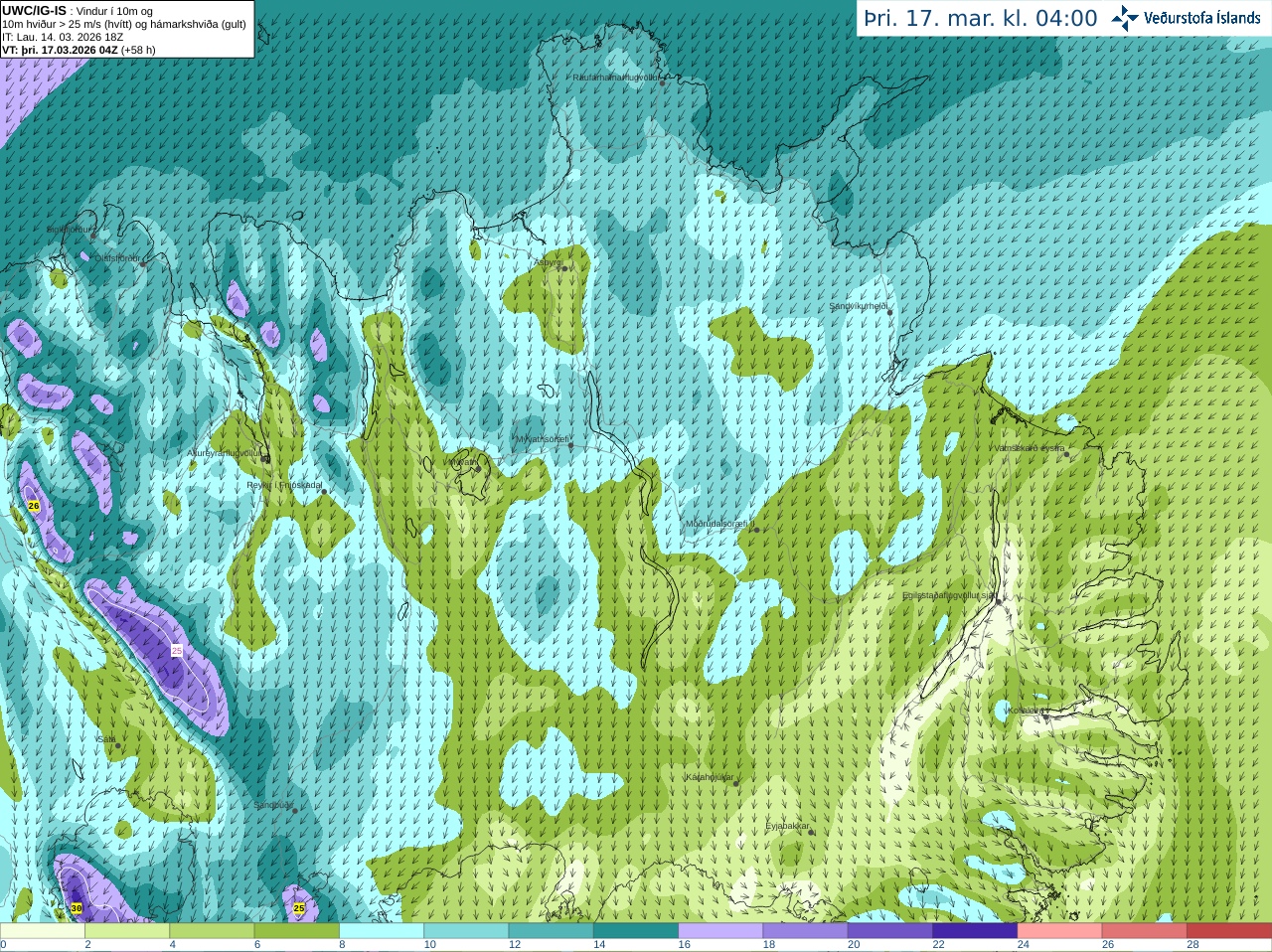
Task: Click the Vatnsskarð eystra station label
Action: [1030, 448]
